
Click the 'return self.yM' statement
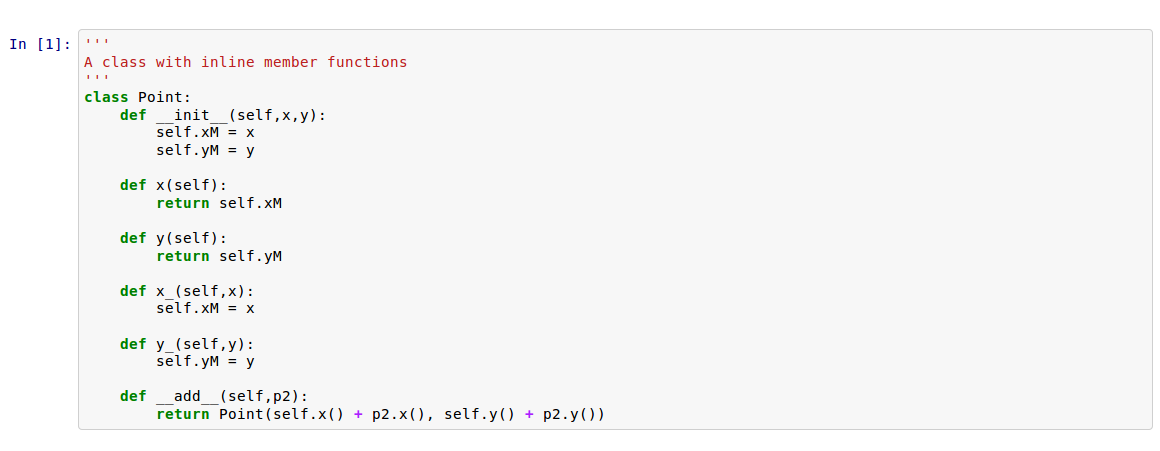pyautogui.click(x=219, y=256)
